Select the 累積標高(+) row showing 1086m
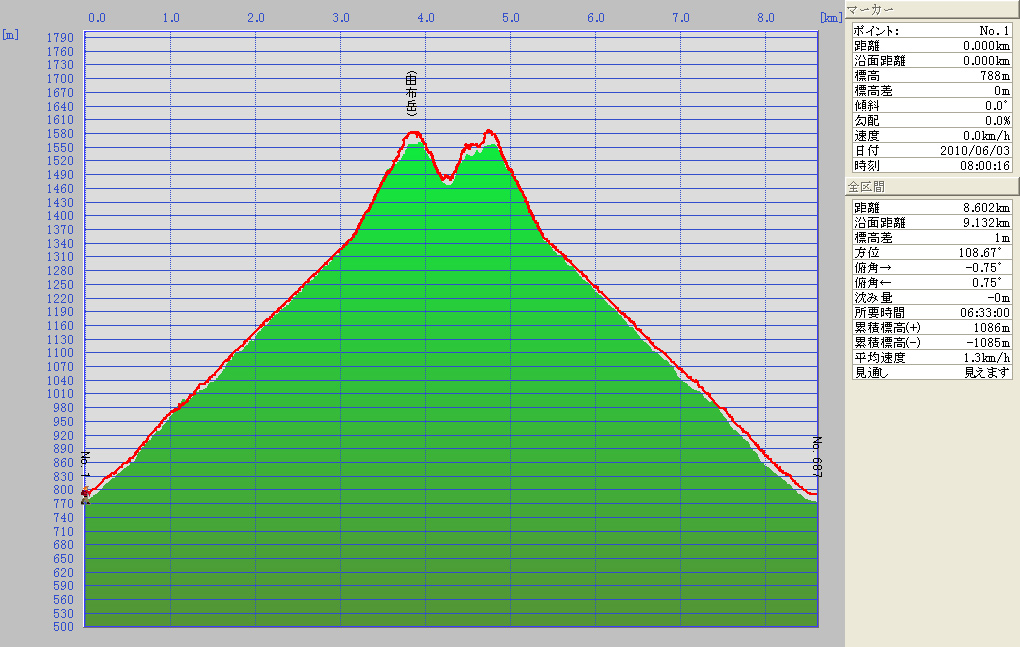Screen dimensions: 1020x647 pyautogui.click(x=931, y=327)
